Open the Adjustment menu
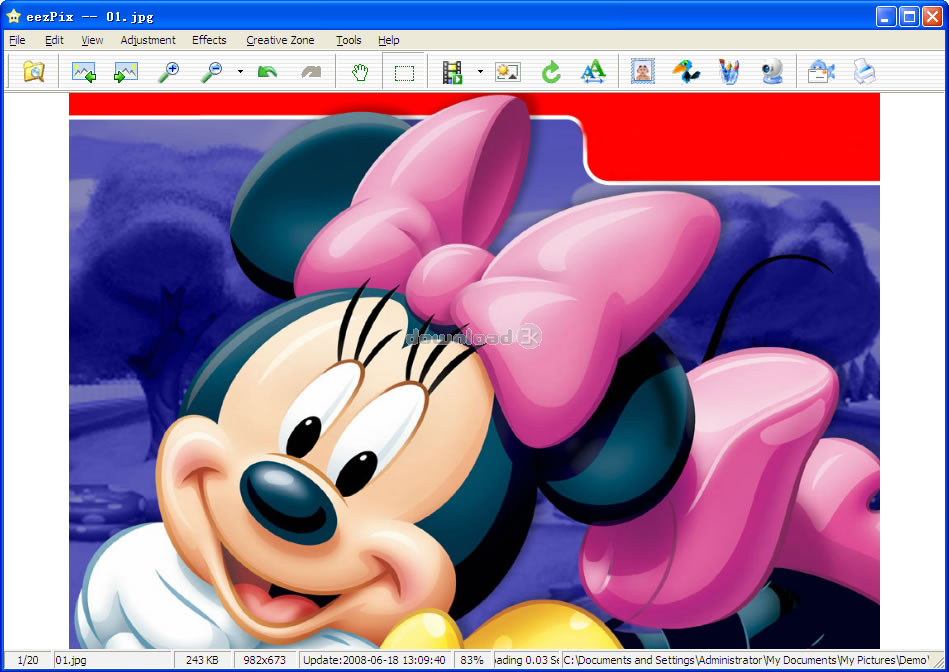The width and height of the screenshot is (949, 672). click(148, 40)
